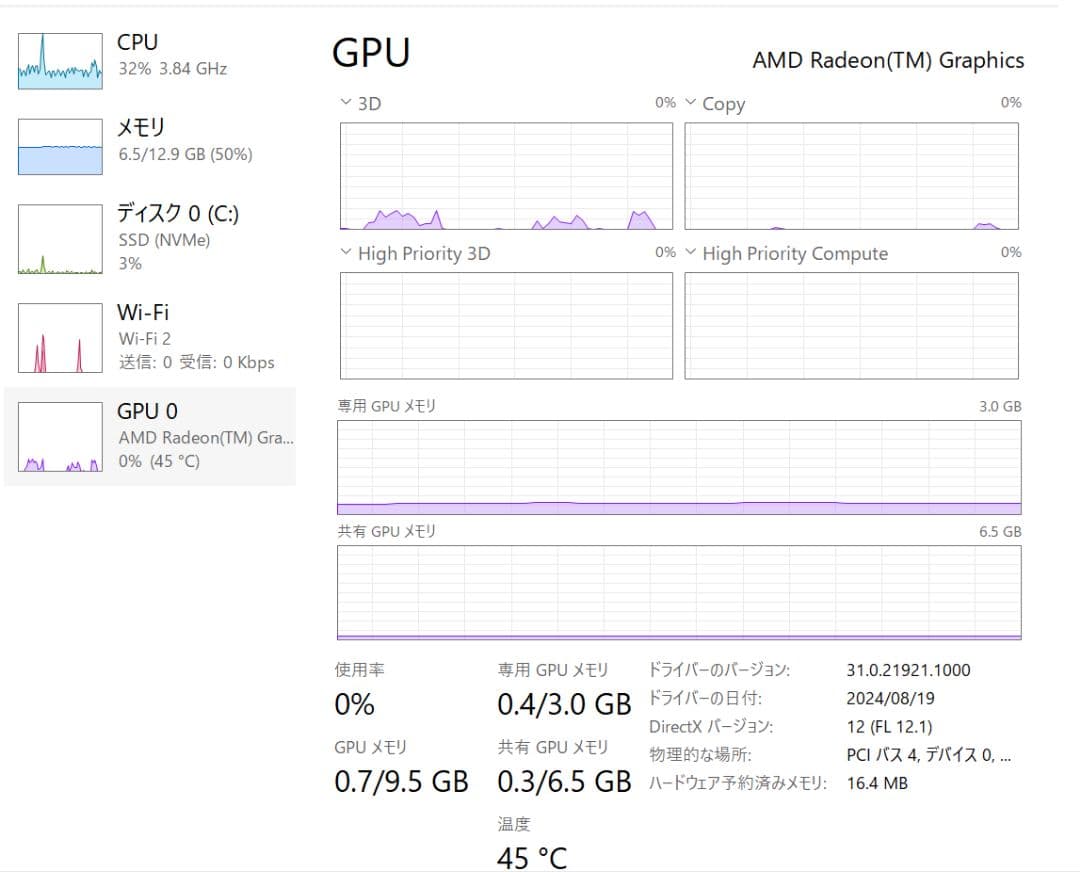Open the High Priority Compute chevron
Screen dimensions: 1080x872
coord(689,253)
